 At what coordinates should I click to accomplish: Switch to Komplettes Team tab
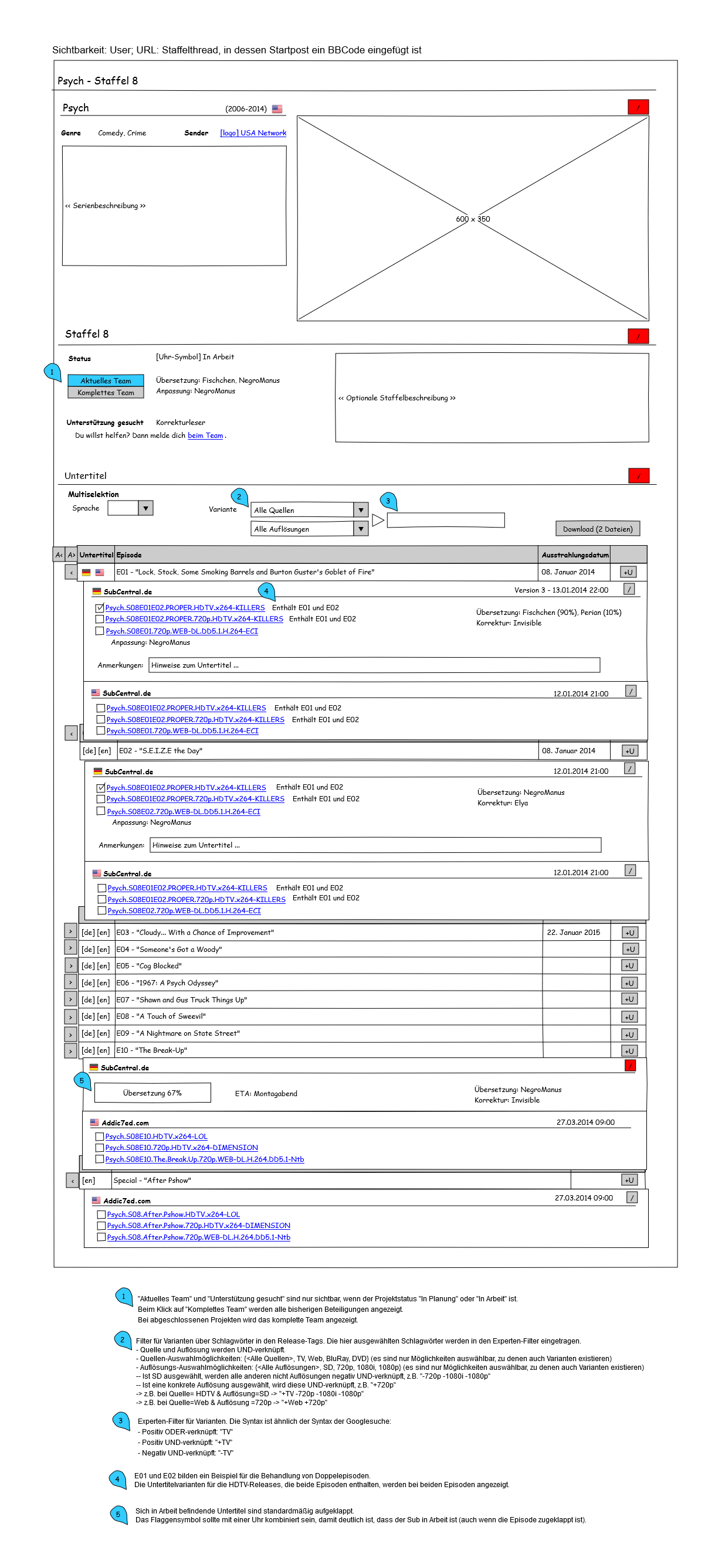[x=106, y=393]
